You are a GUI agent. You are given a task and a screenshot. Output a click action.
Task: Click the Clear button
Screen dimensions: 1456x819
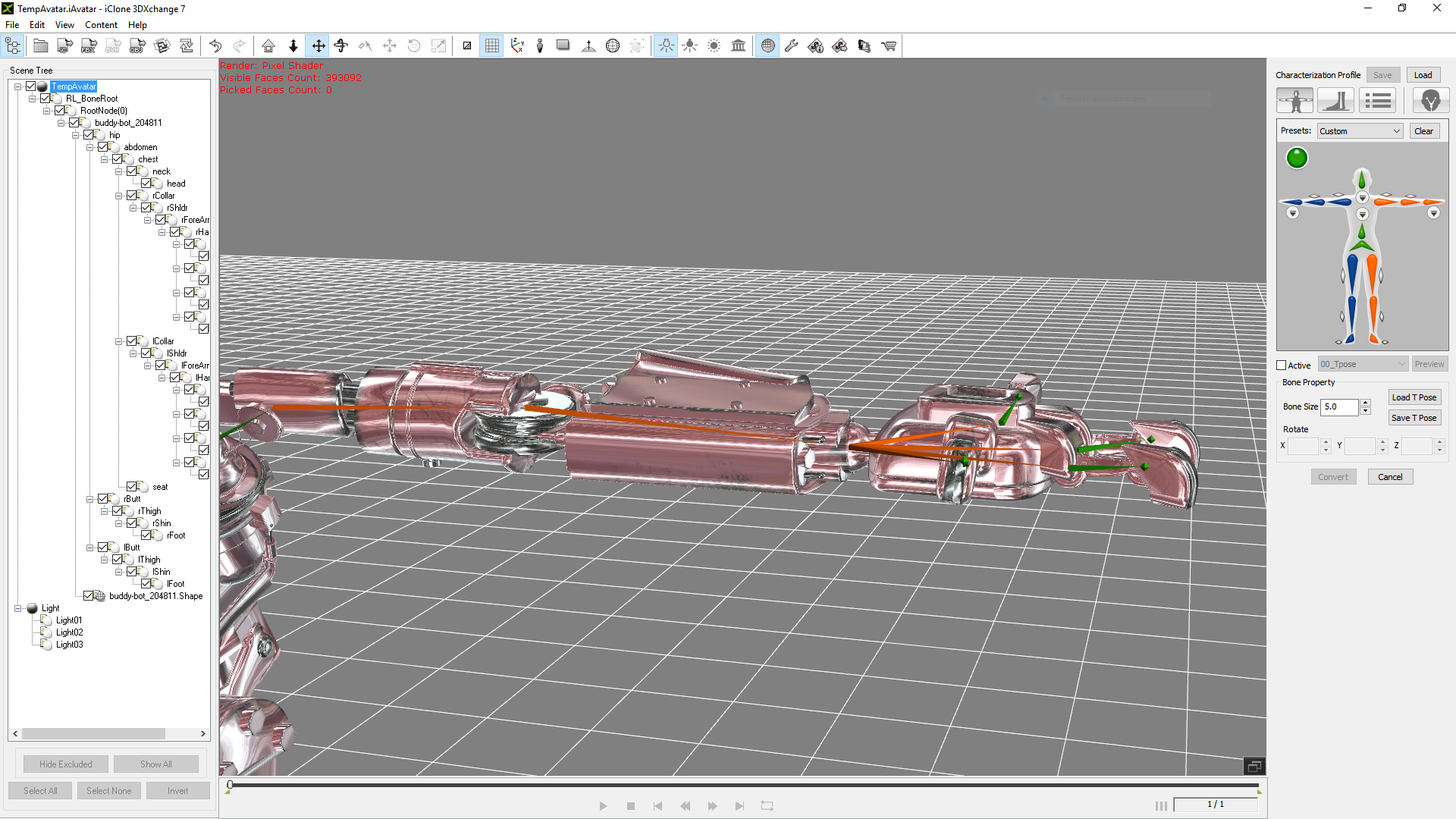point(1424,131)
